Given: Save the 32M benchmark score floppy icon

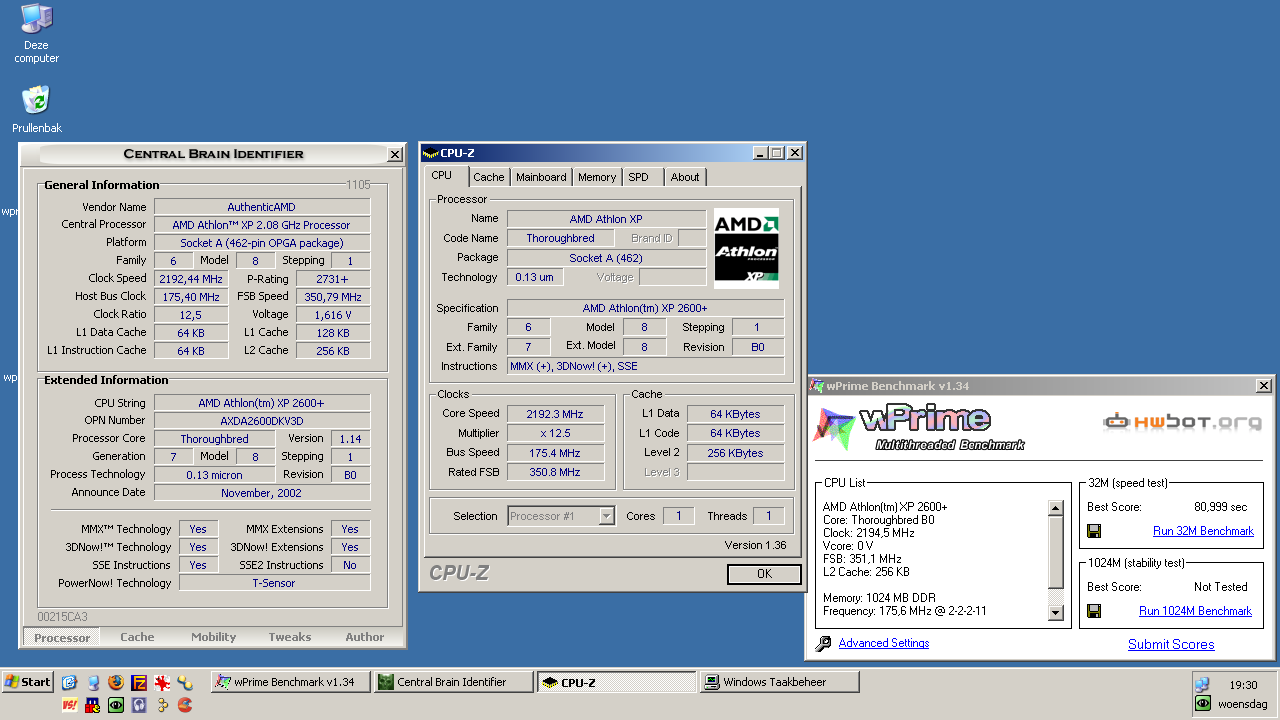Looking at the screenshot, I should 1094,531.
